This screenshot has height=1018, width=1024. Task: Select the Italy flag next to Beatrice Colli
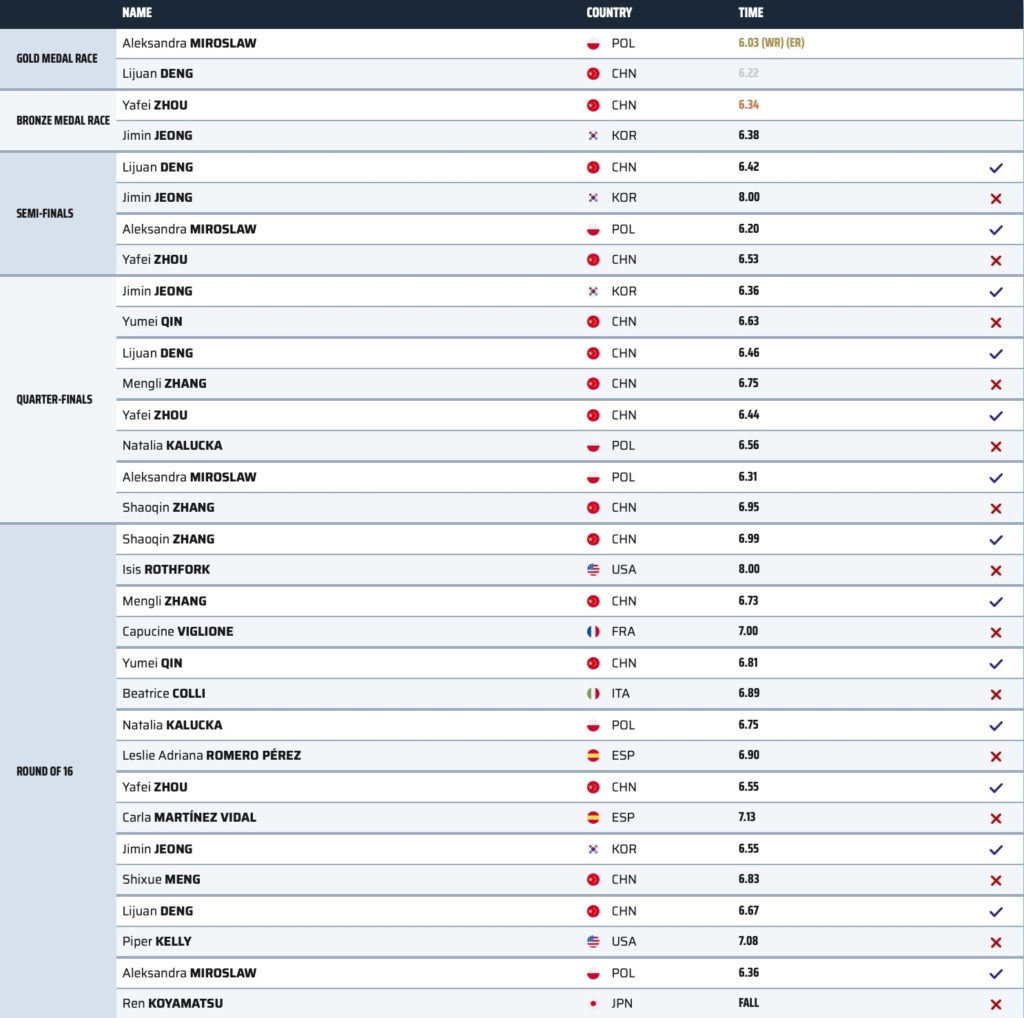[x=593, y=694]
